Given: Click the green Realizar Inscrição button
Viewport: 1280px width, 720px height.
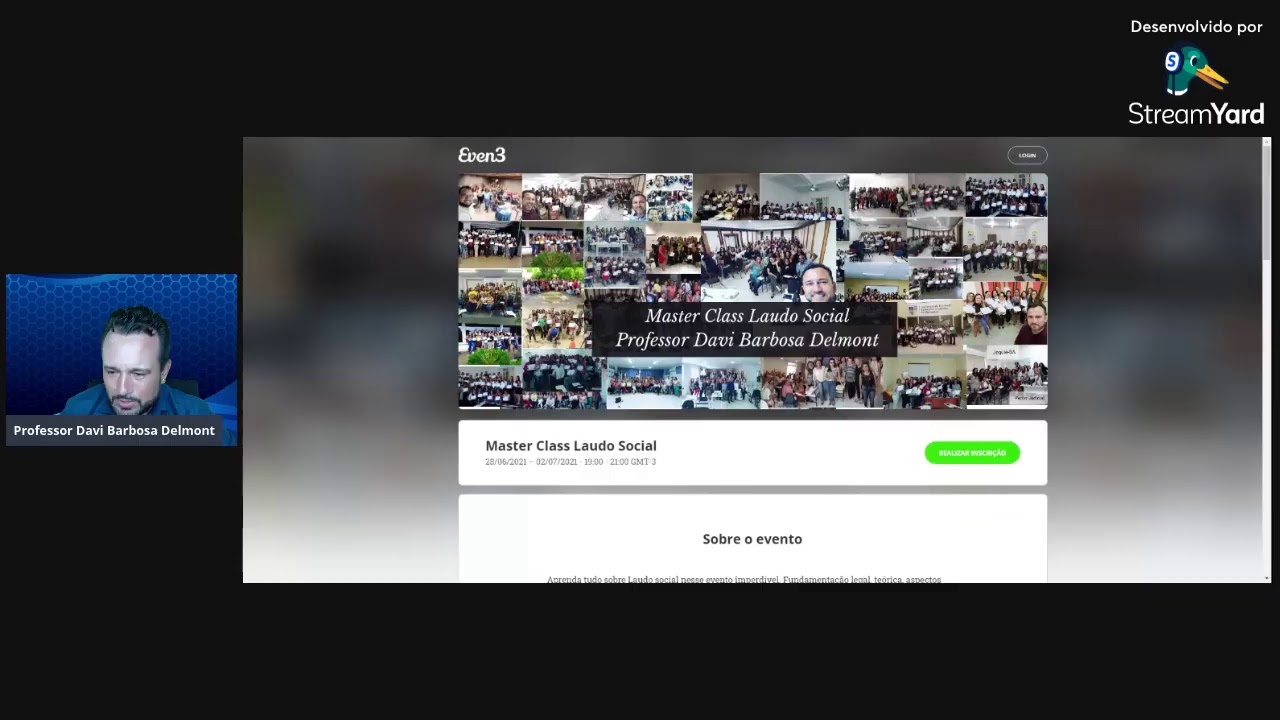Looking at the screenshot, I should (x=972, y=453).
